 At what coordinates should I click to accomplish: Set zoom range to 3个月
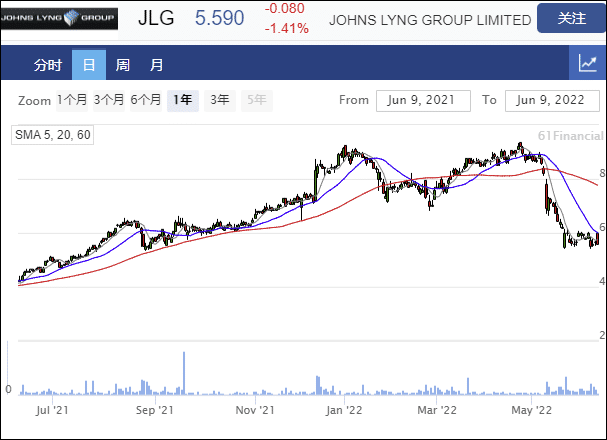[109, 100]
